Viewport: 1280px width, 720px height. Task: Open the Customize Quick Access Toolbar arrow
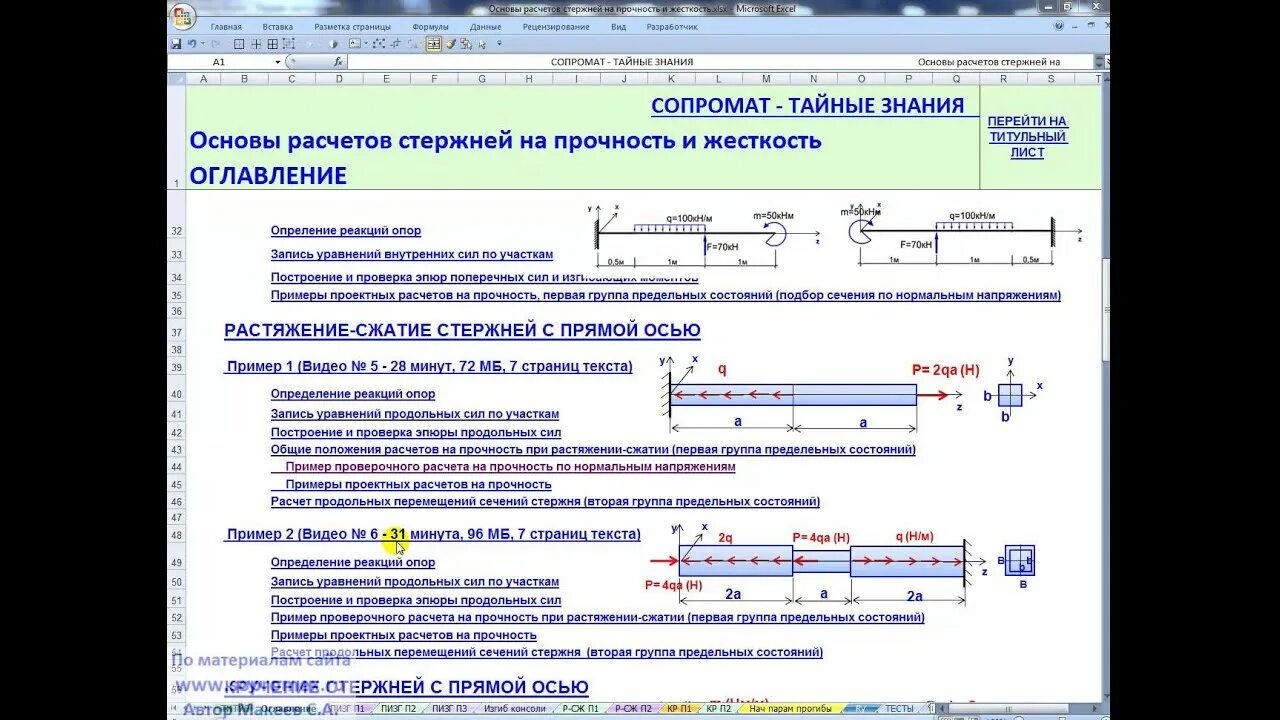coord(500,44)
